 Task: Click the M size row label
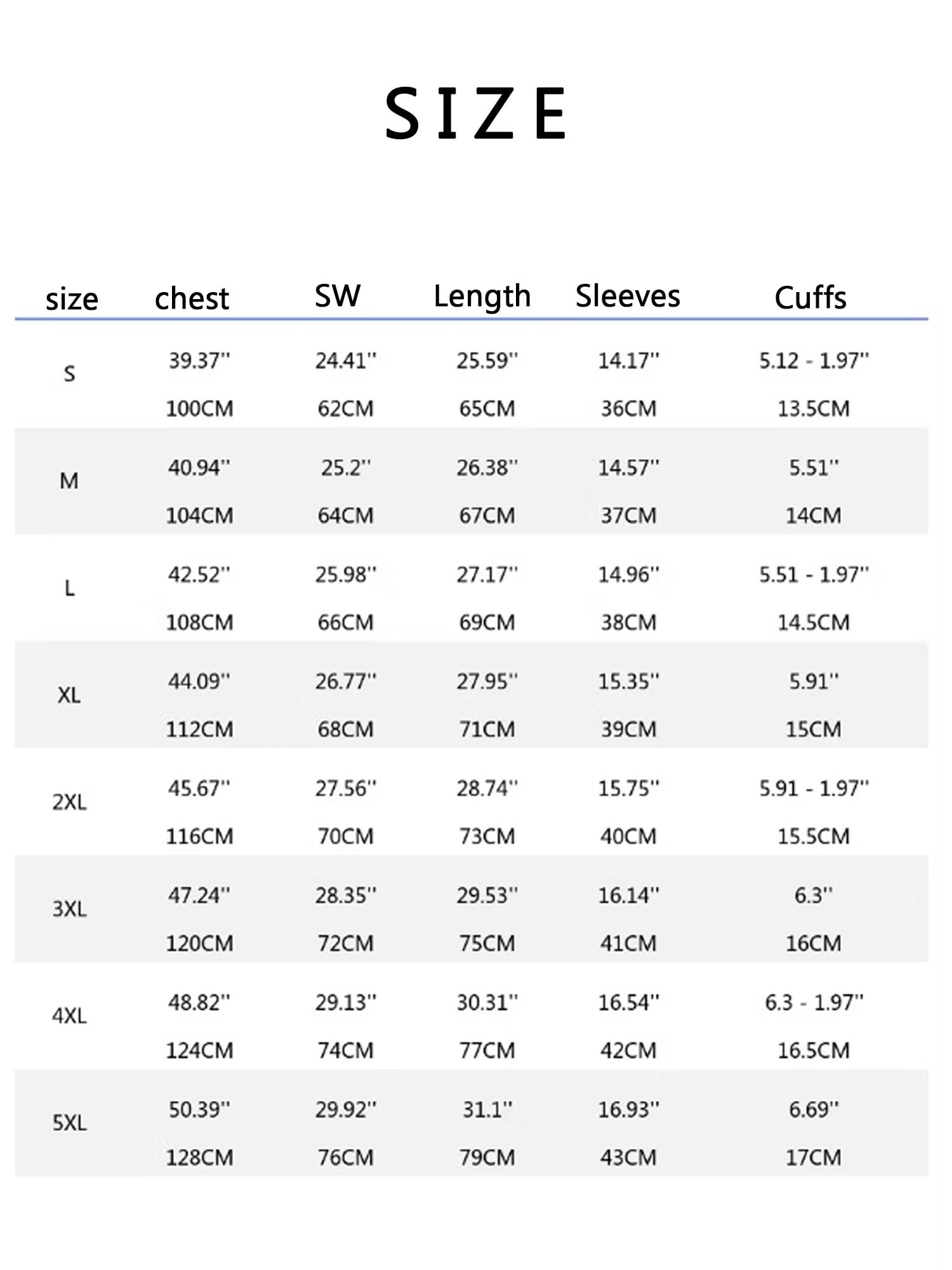(x=69, y=481)
